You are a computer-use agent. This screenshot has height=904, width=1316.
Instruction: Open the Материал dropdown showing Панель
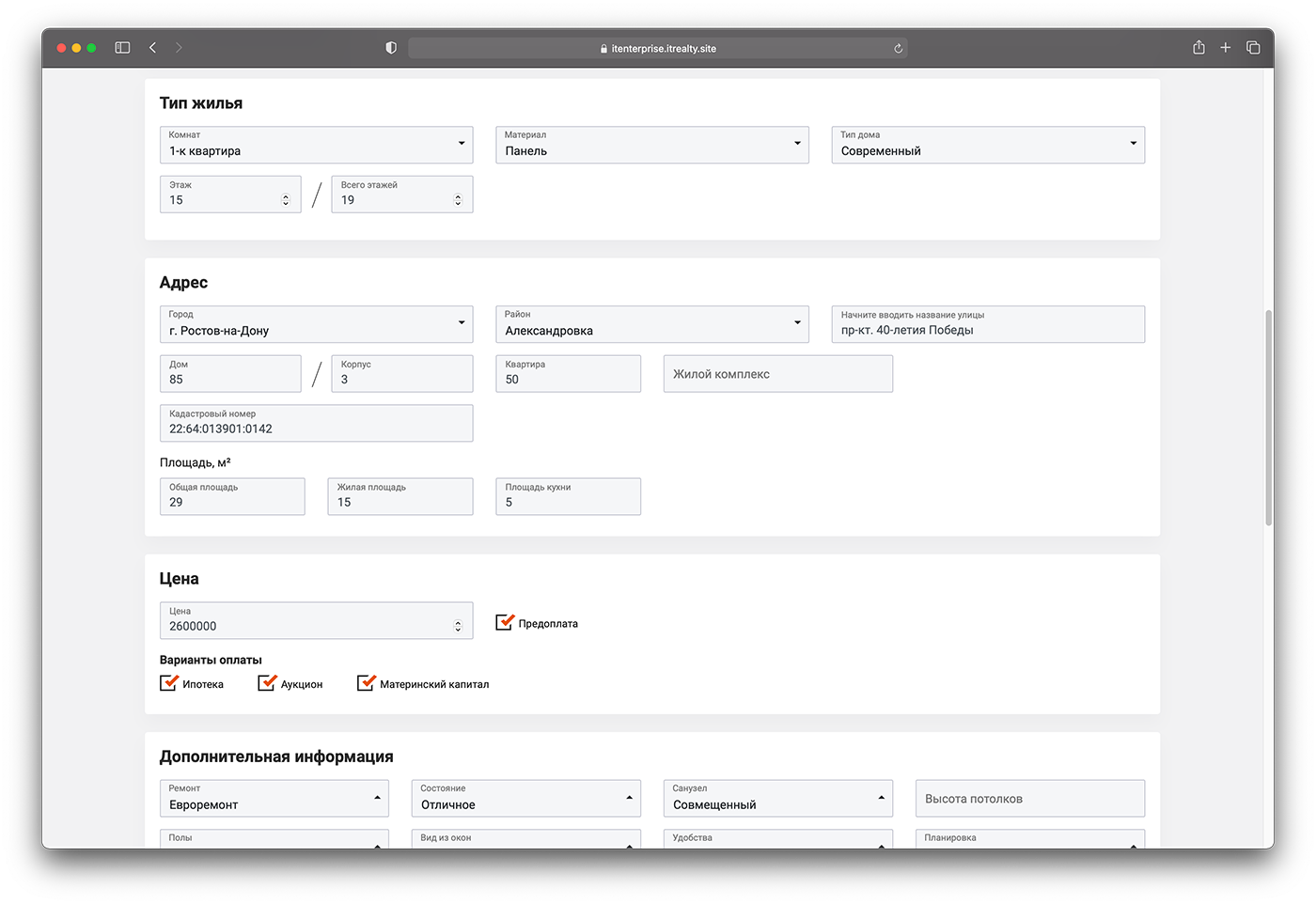click(651, 145)
